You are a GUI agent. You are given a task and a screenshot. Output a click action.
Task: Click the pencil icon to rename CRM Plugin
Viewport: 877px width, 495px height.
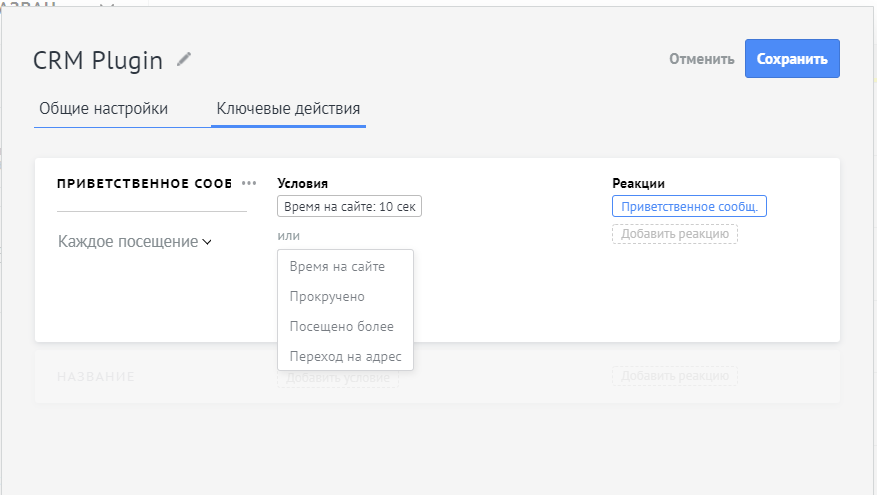coord(183,60)
